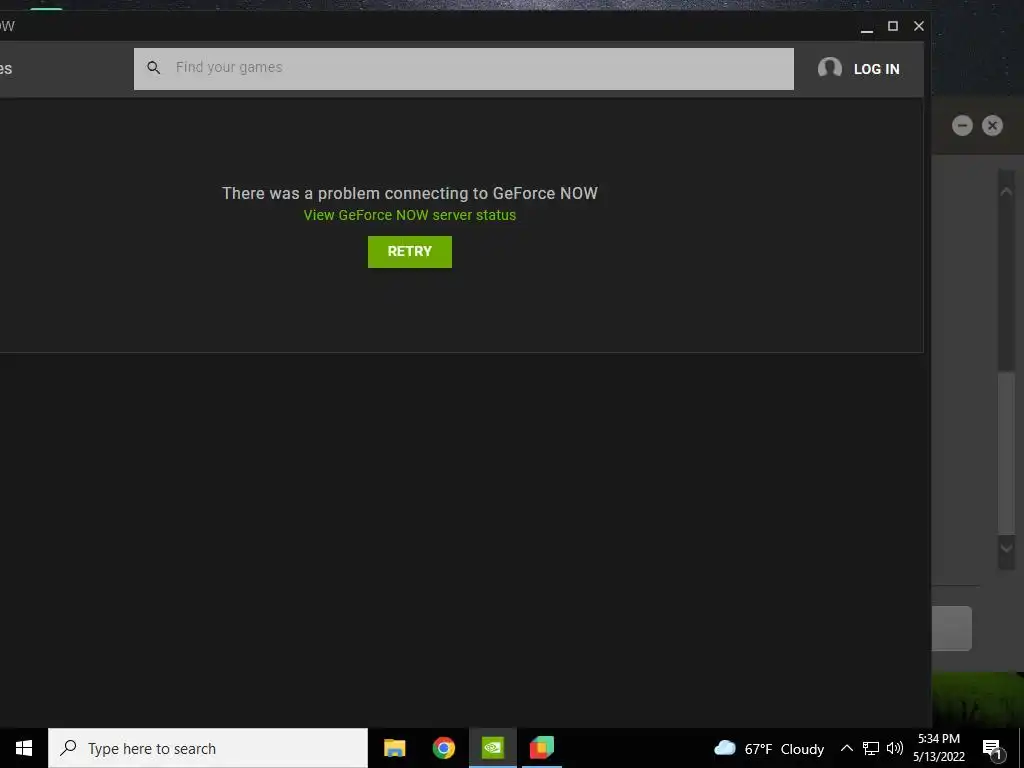Click scrollbar up arrow in background window

pos(1006,191)
